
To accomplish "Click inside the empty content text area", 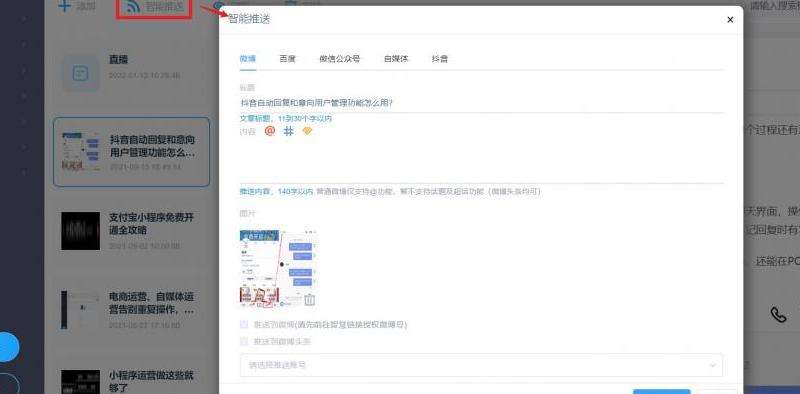I will [x=482, y=160].
